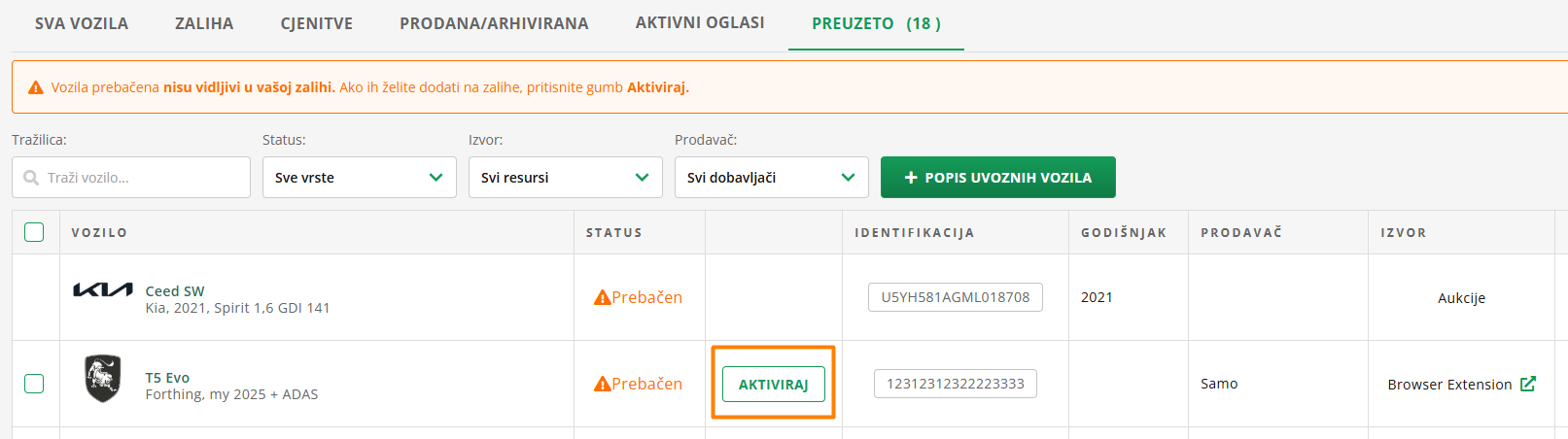This screenshot has width=1568, height=439.
Task: Open the Ceed SW vehicle link
Action: click(x=175, y=290)
